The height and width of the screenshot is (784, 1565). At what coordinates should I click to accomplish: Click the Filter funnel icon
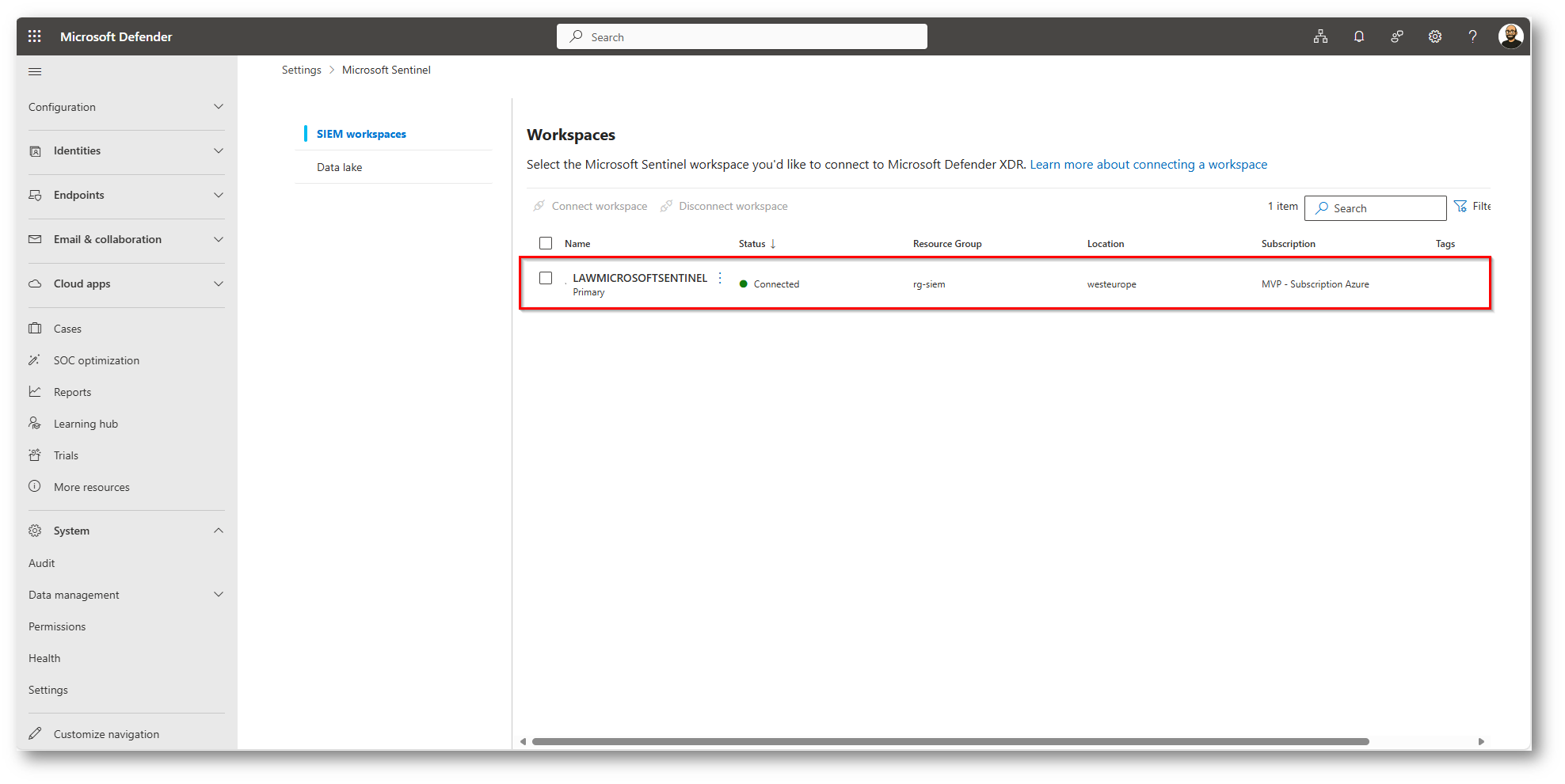click(1460, 207)
